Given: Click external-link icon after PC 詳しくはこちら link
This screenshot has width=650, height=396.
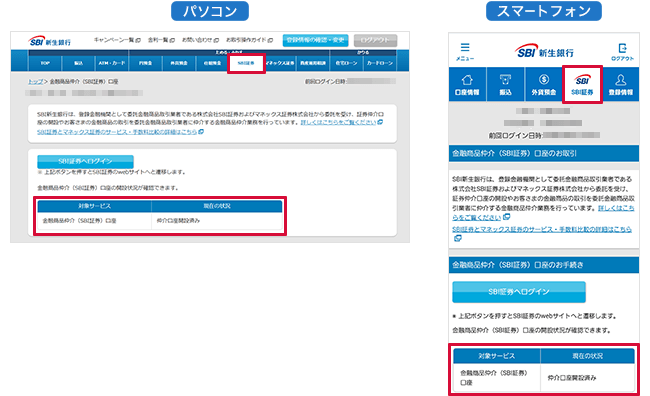Looking at the screenshot, I should click(380, 122).
